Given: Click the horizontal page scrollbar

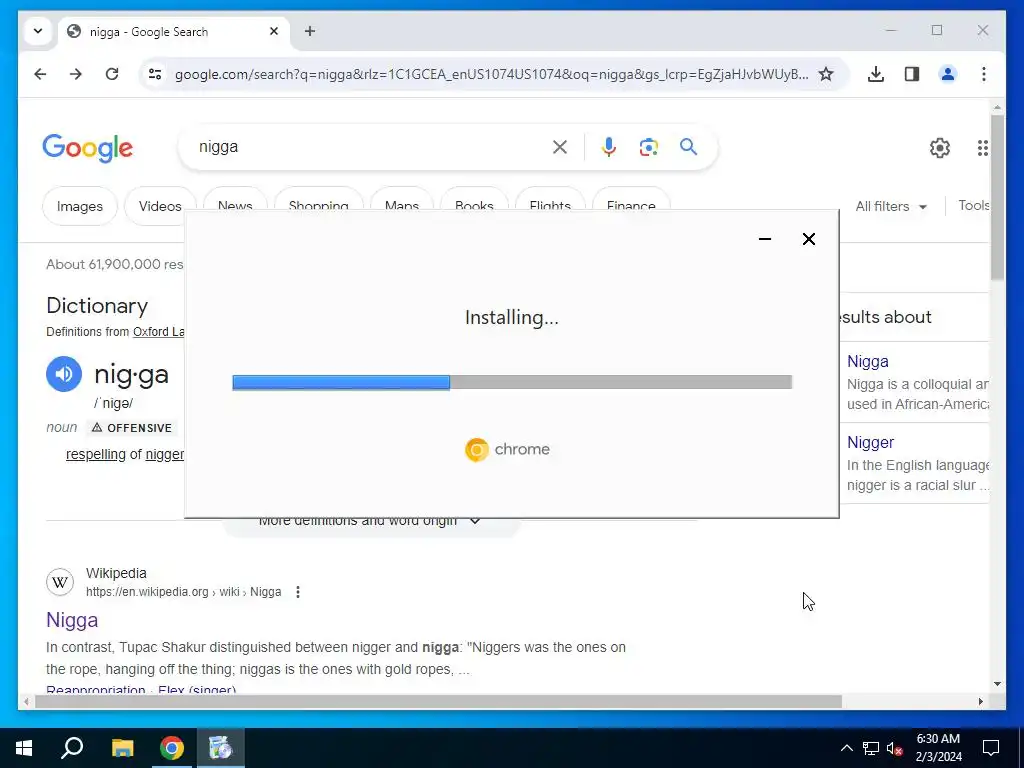Looking at the screenshot, I should coord(439,701).
